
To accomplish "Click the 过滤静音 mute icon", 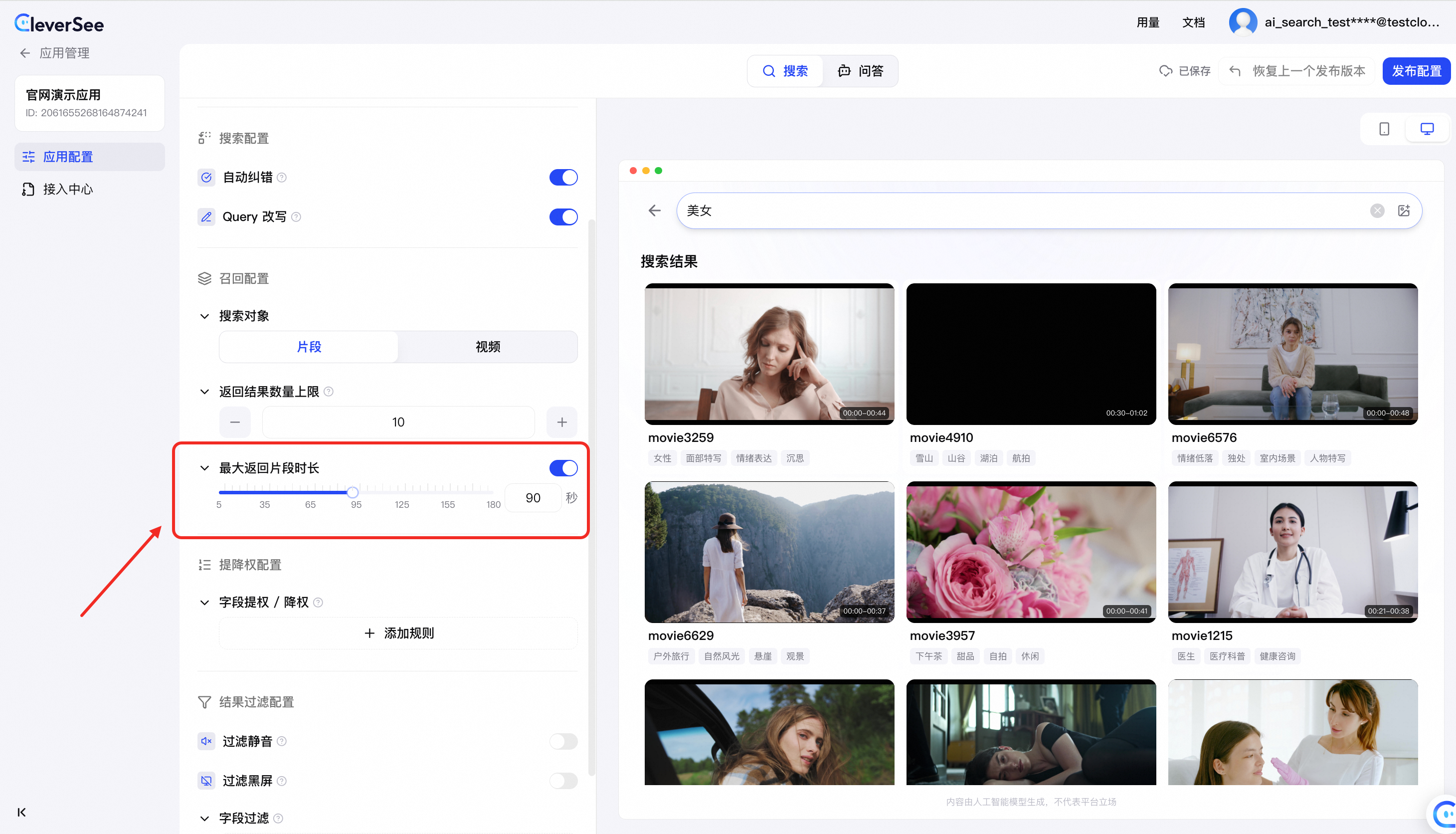I will click(x=206, y=741).
